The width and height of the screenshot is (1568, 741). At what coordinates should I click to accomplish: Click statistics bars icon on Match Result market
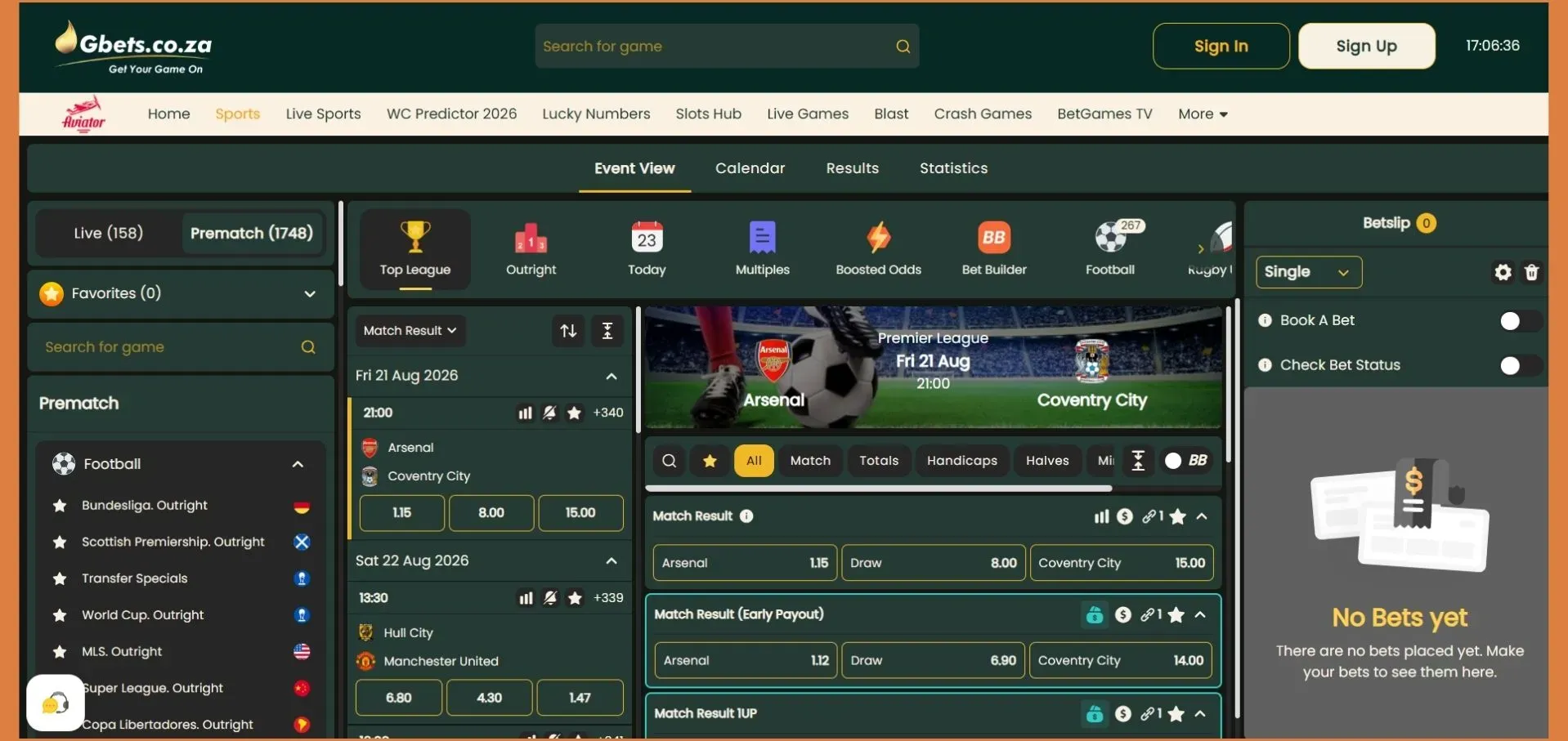tap(1101, 516)
